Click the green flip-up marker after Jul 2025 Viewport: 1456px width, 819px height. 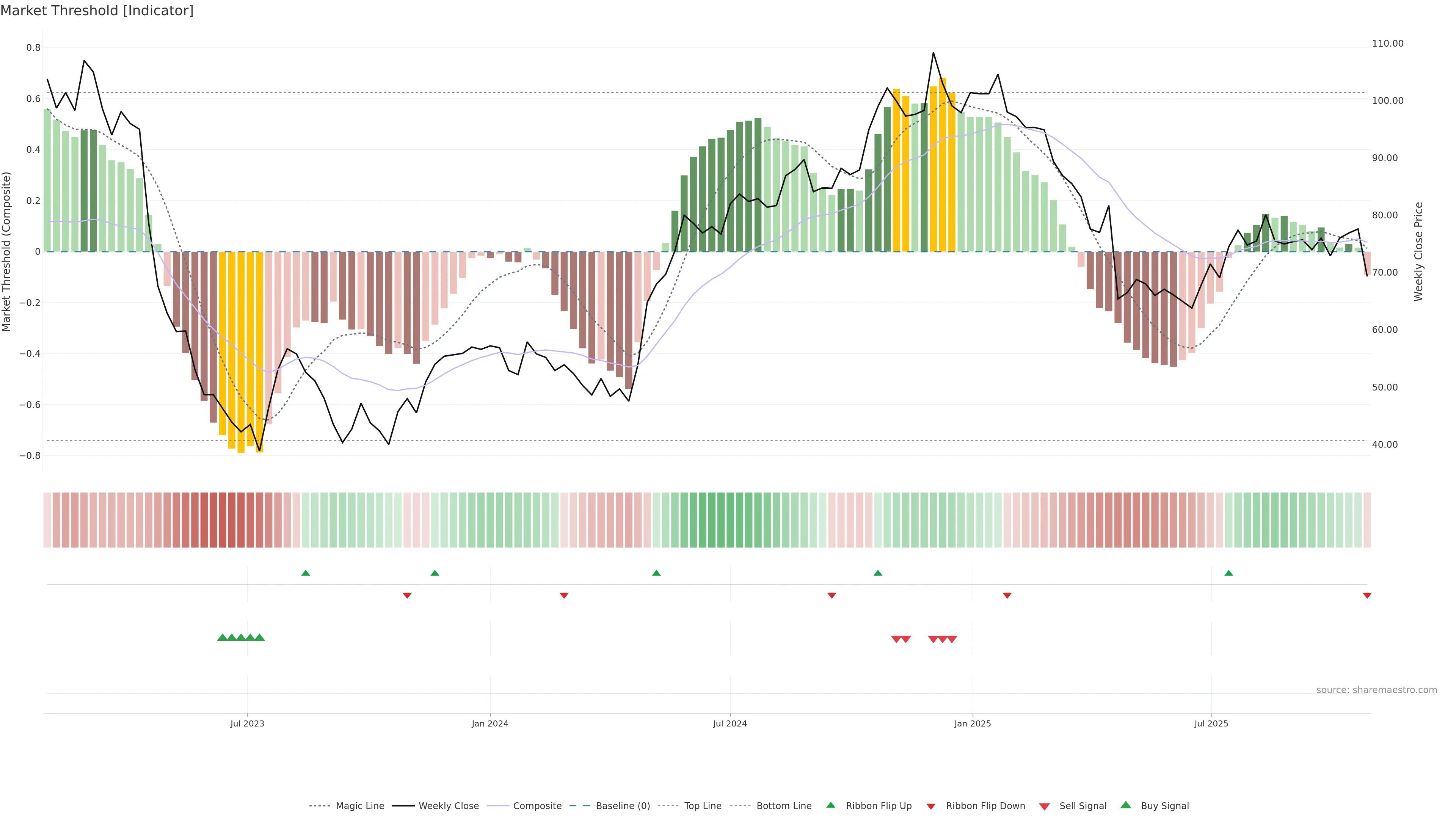(x=1228, y=573)
